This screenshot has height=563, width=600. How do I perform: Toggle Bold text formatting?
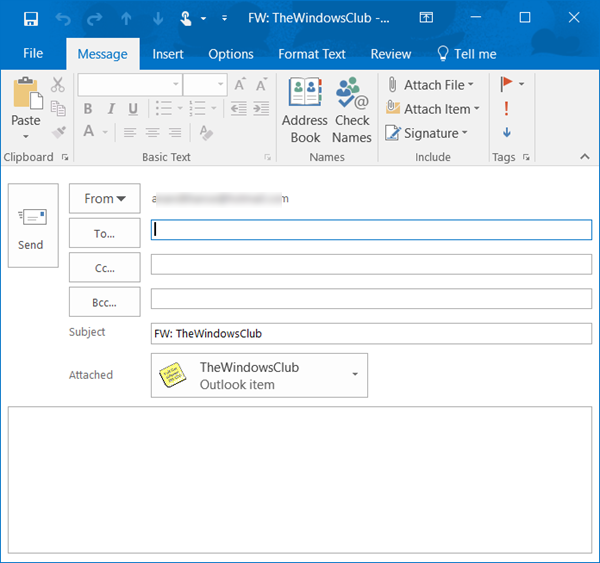88,109
